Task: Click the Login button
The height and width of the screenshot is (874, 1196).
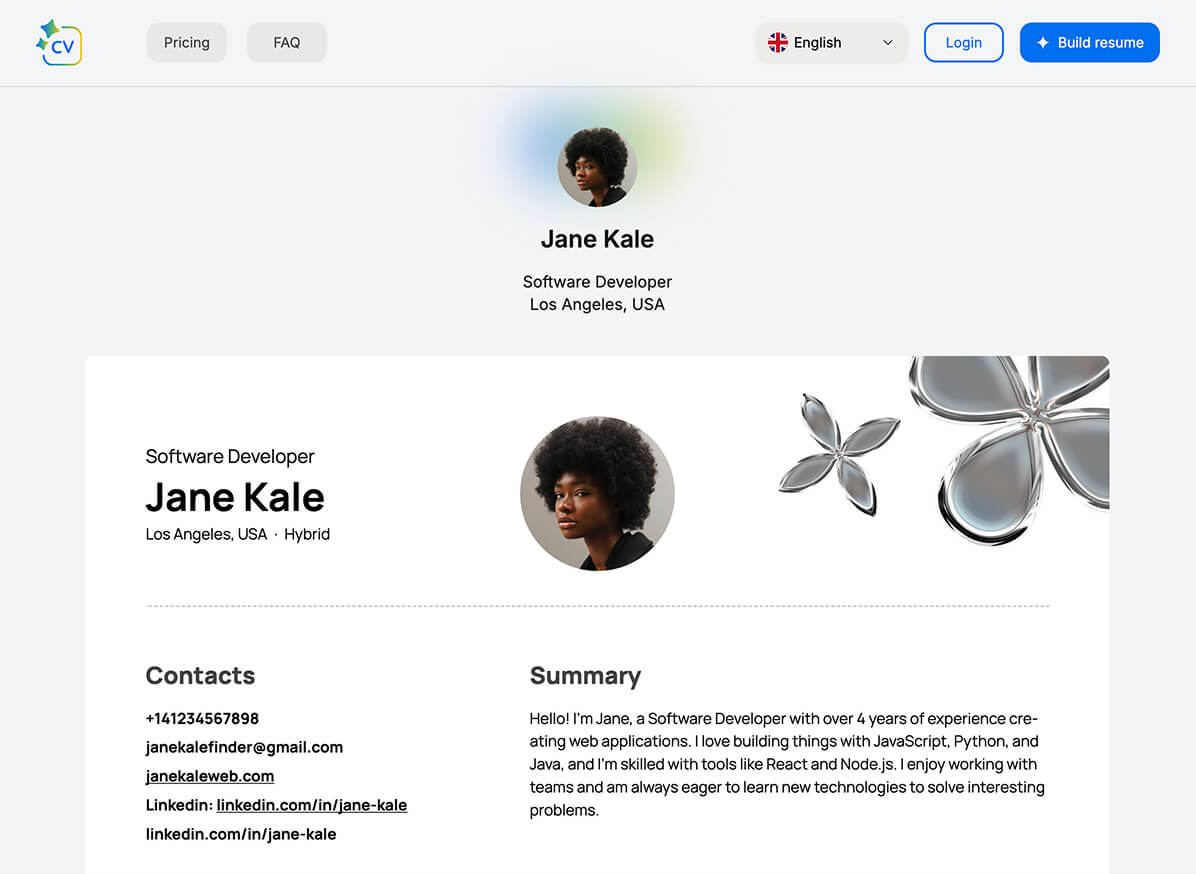Action: click(x=963, y=43)
